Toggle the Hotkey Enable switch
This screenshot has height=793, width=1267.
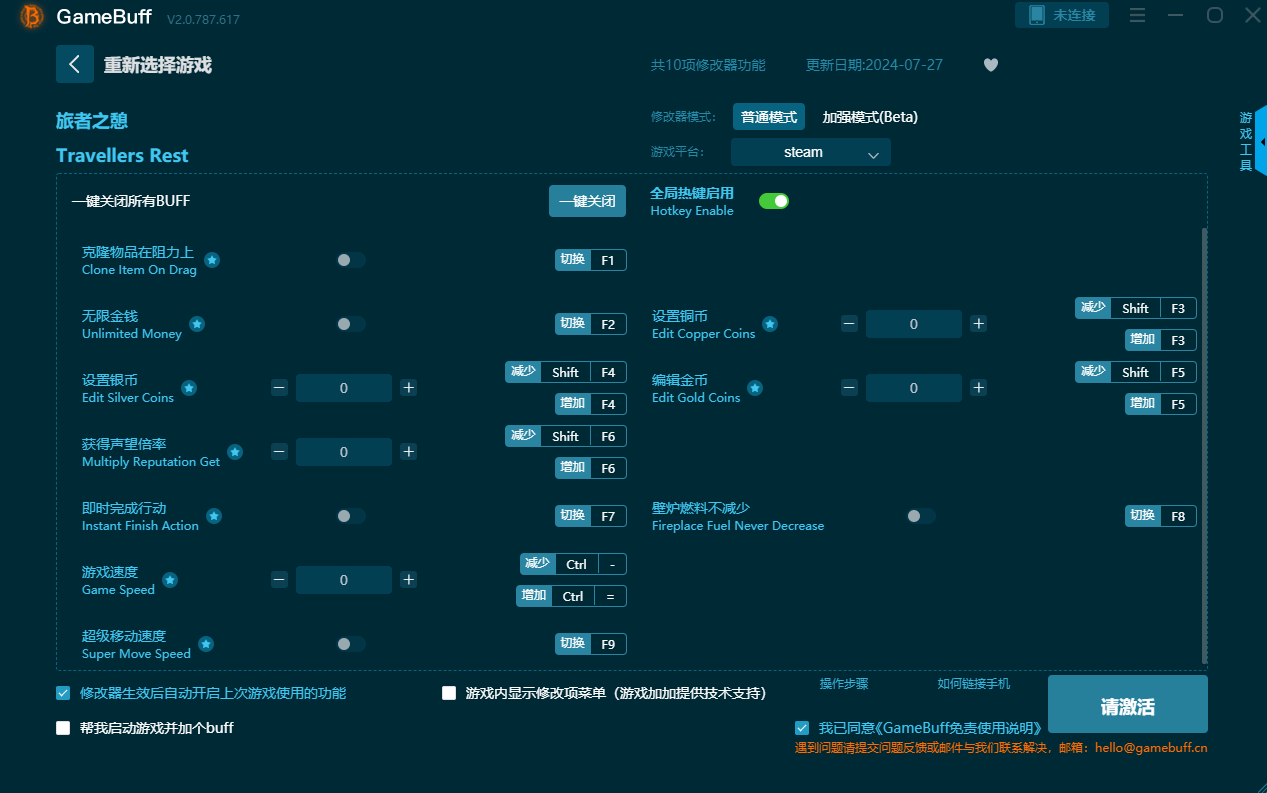(x=774, y=201)
